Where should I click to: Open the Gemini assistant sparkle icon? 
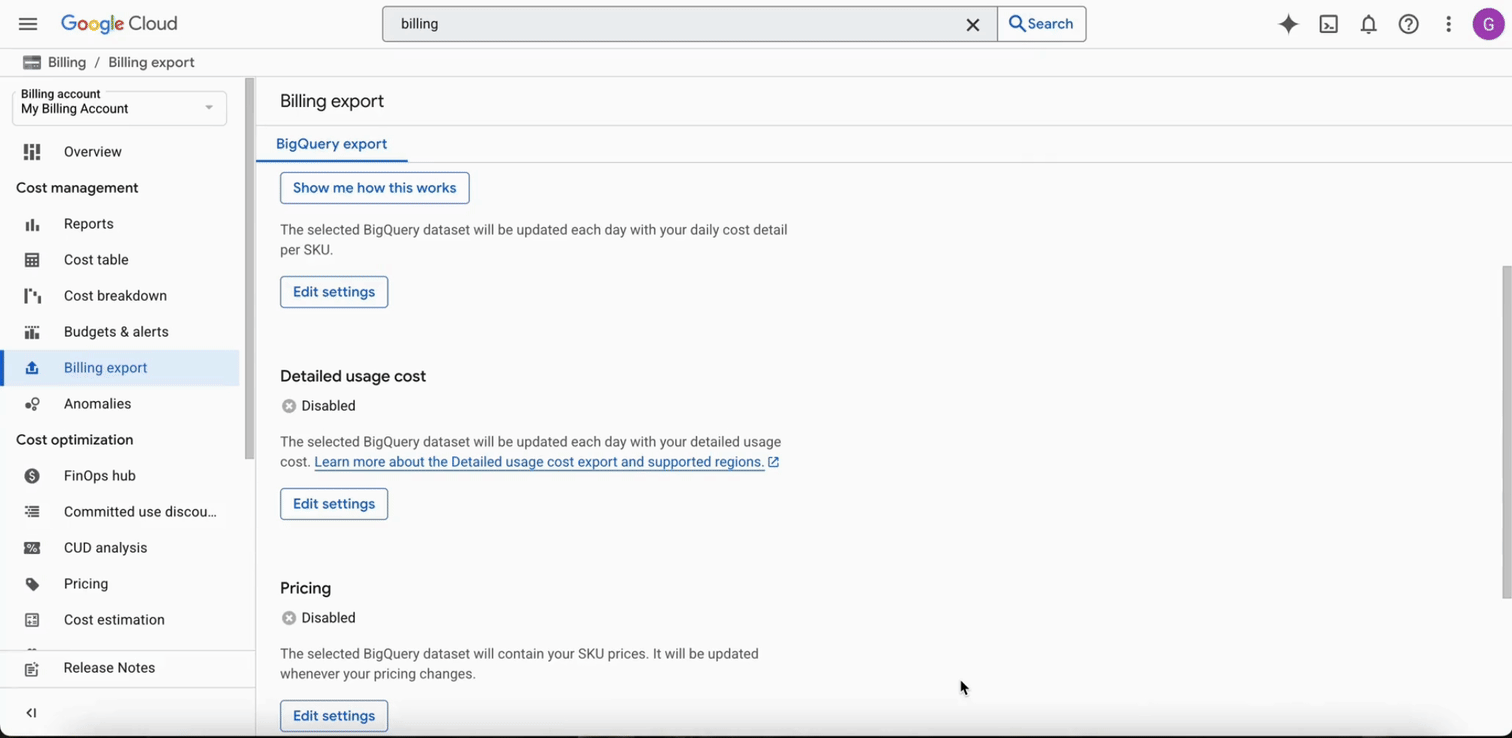coord(1288,23)
